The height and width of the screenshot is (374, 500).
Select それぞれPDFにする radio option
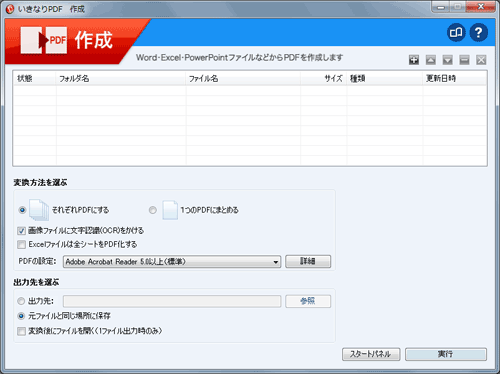22,210
